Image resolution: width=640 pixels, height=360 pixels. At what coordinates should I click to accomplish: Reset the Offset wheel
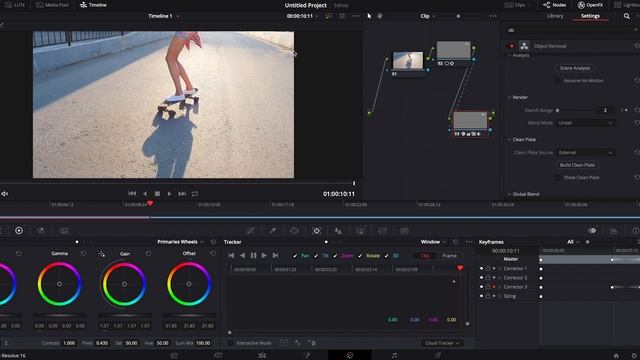pyautogui.click(x=213, y=253)
